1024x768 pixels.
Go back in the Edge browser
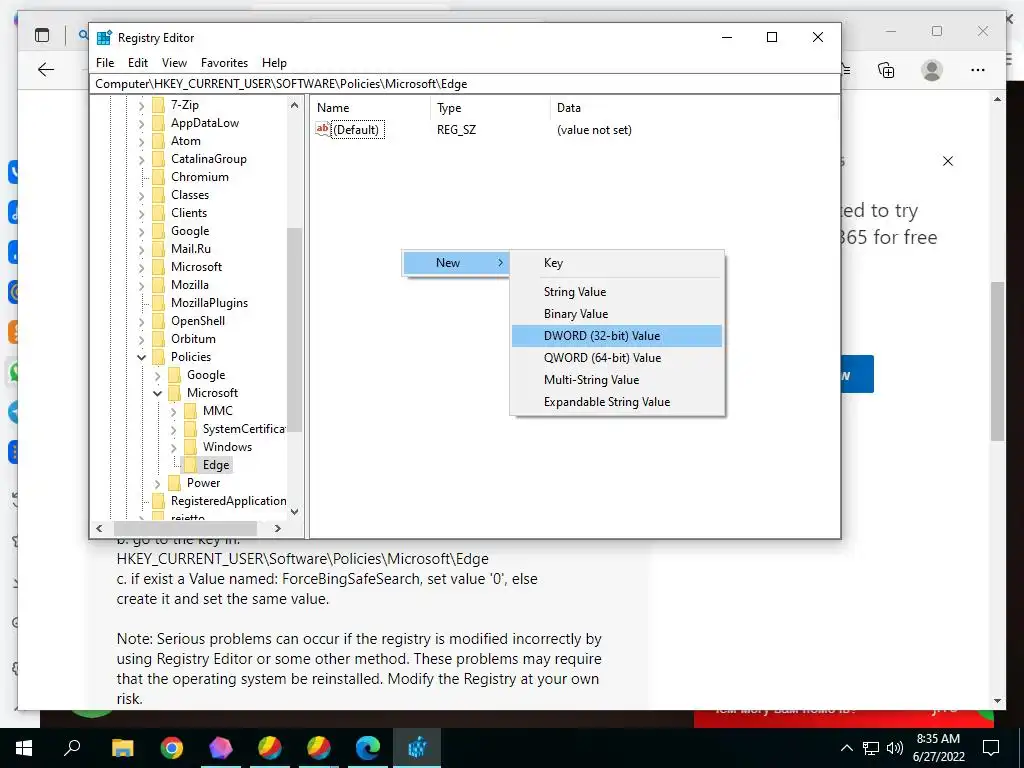point(46,69)
